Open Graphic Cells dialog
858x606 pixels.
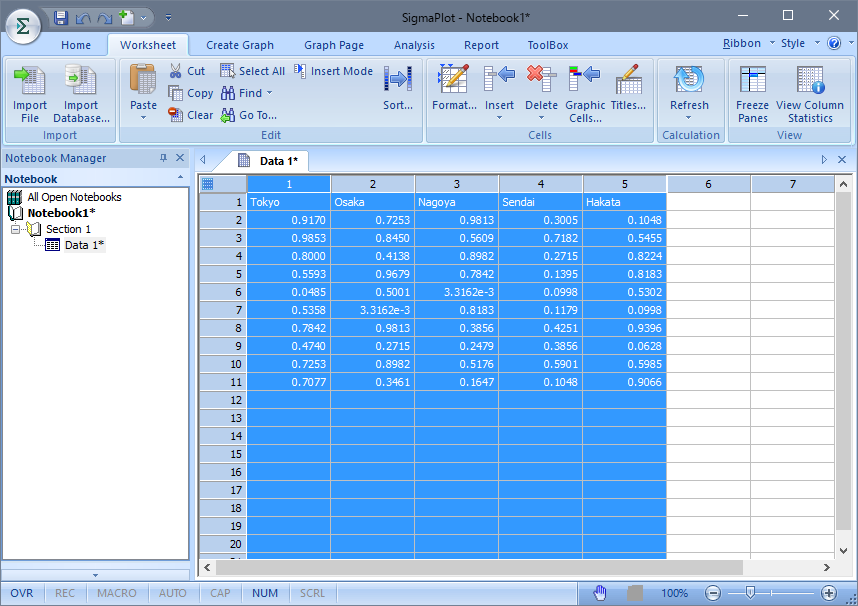(x=585, y=94)
